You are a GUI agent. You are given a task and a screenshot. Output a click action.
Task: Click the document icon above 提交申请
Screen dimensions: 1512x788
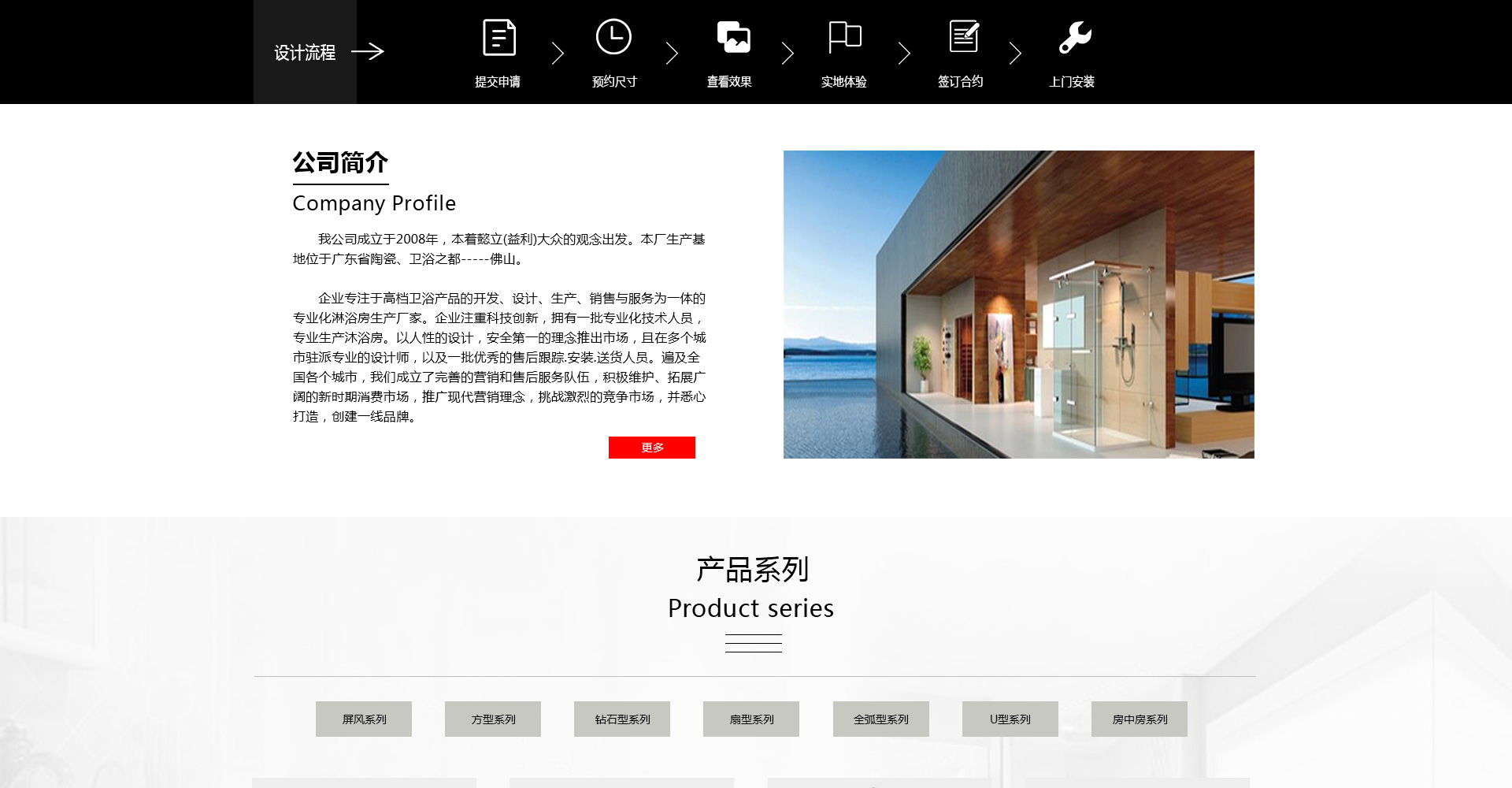tap(498, 38)
